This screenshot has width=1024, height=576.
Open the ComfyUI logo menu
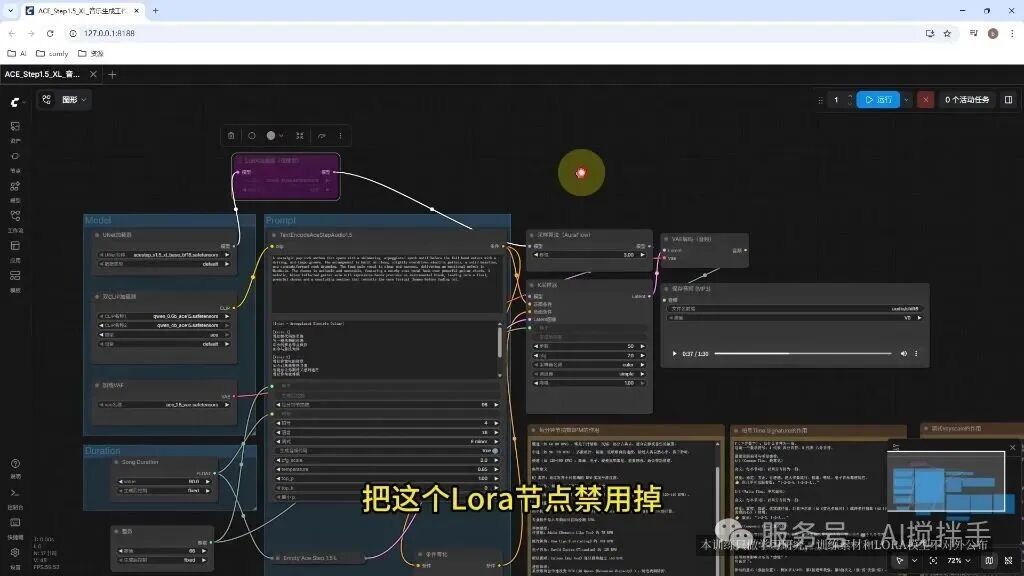coord(16,102)
